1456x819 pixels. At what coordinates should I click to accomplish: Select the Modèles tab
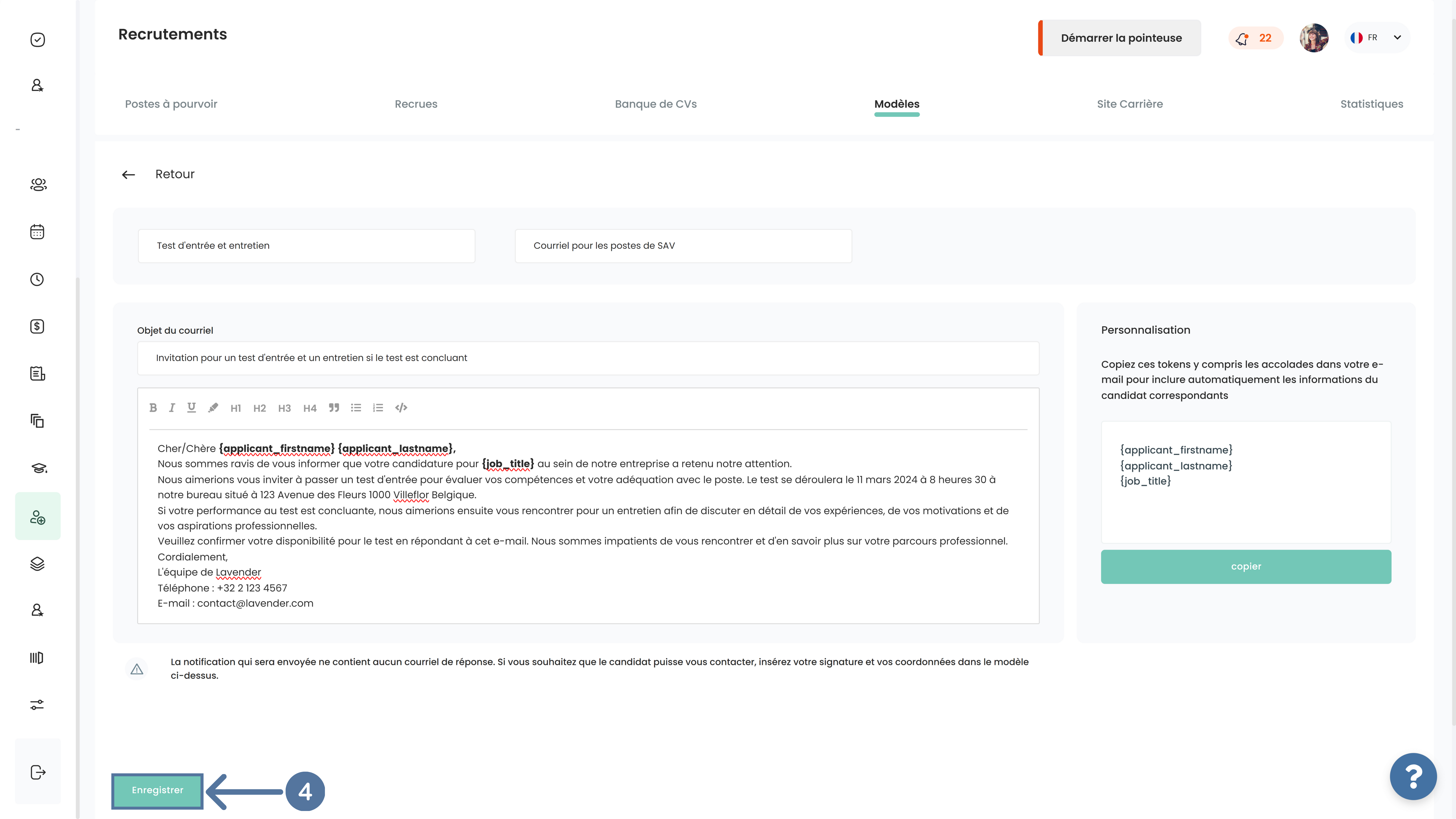pos(897,104)
